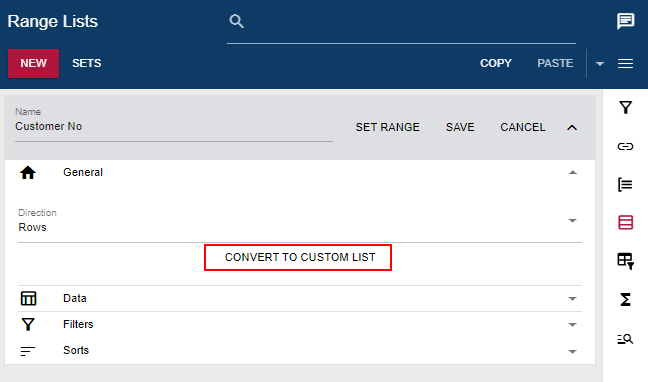This screenshot has height=382, width=648.
Task: Expand the Filters section
Action: [x=300, y=325]
